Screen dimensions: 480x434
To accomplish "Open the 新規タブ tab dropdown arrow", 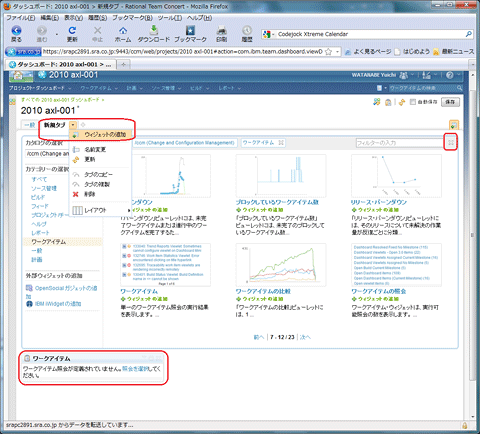I will click(73, 125).
